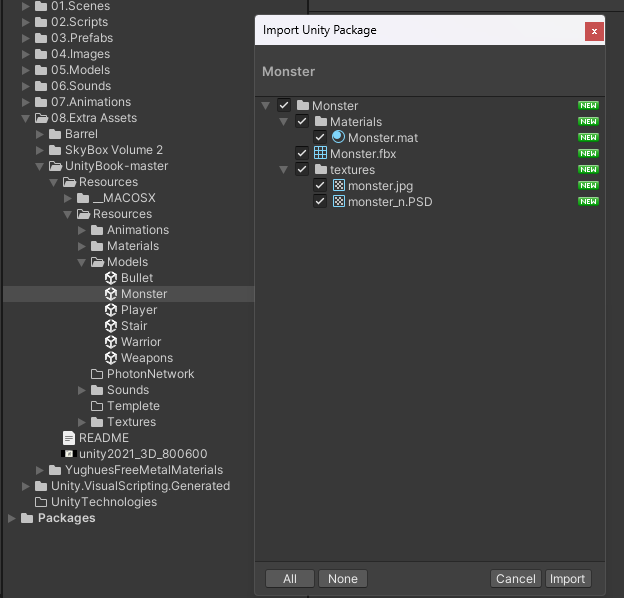624x598 pixels.
Task: Uncheck the Monster.mat checkbox
Action: (320, 137)
